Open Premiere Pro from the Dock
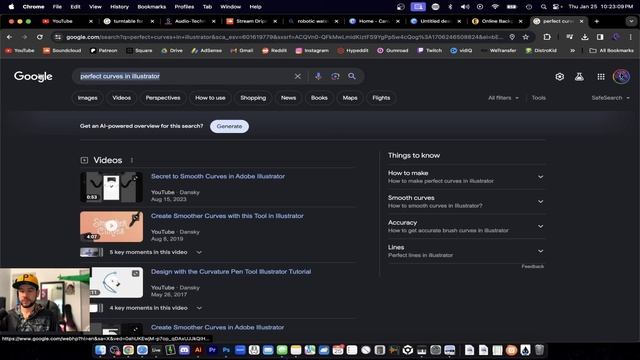Image resolution: width=640 pixels, height=360 pixels. pos(212,350)
